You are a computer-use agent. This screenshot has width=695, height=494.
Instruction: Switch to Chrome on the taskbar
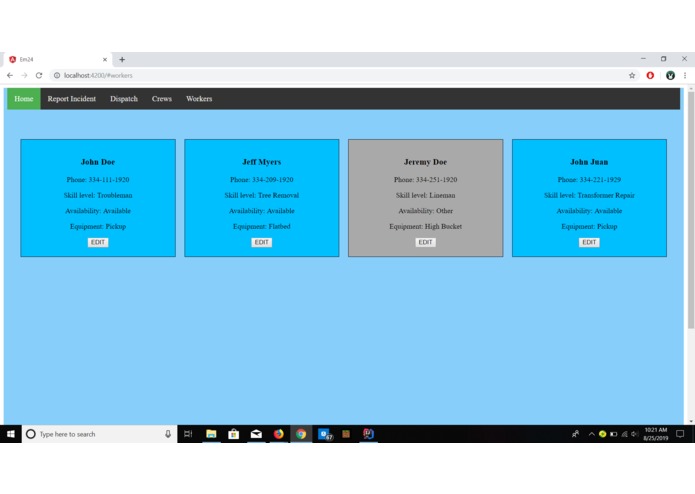coord(301,434)
